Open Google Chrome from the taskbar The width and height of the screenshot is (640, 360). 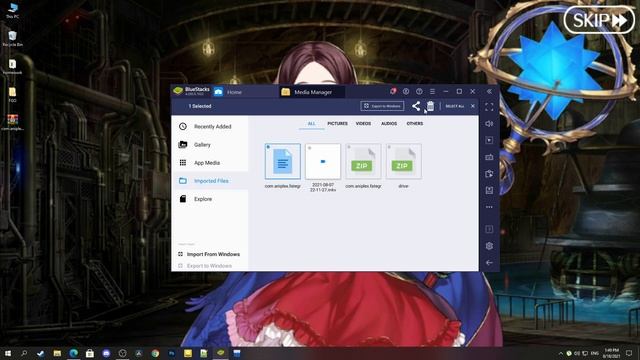click(155, 353)
